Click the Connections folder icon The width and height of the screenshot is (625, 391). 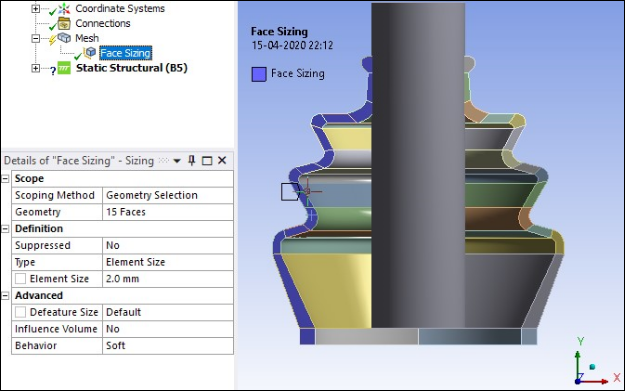(x=64, y=24)
